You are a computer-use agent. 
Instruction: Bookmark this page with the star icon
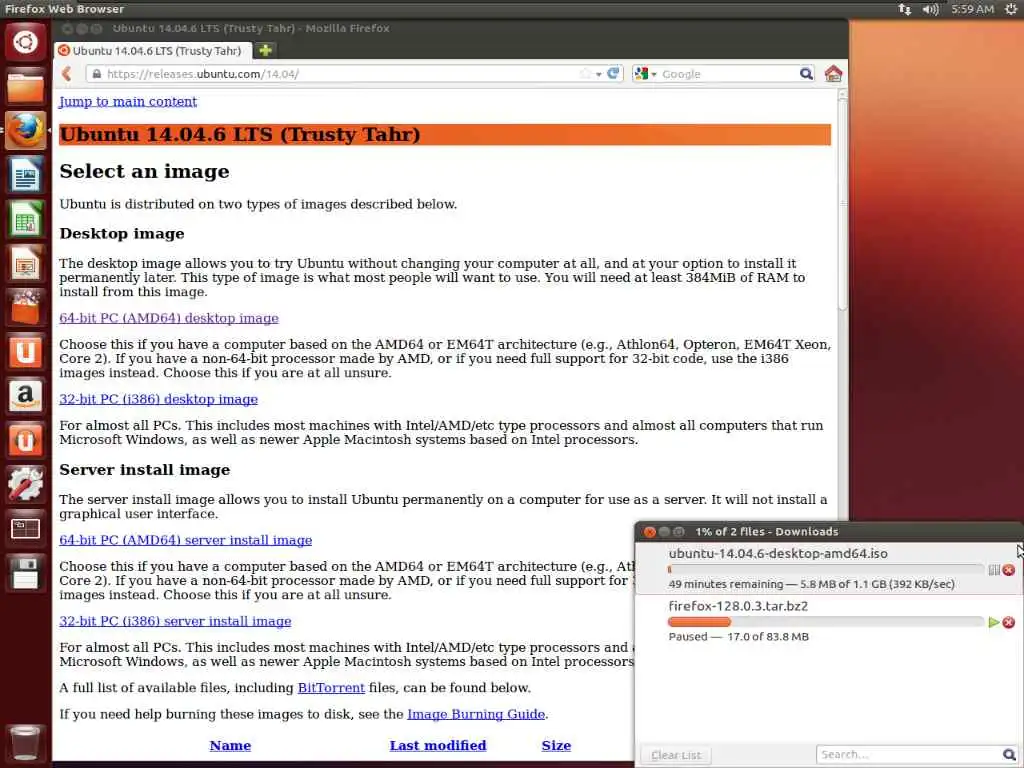point(585,73)
